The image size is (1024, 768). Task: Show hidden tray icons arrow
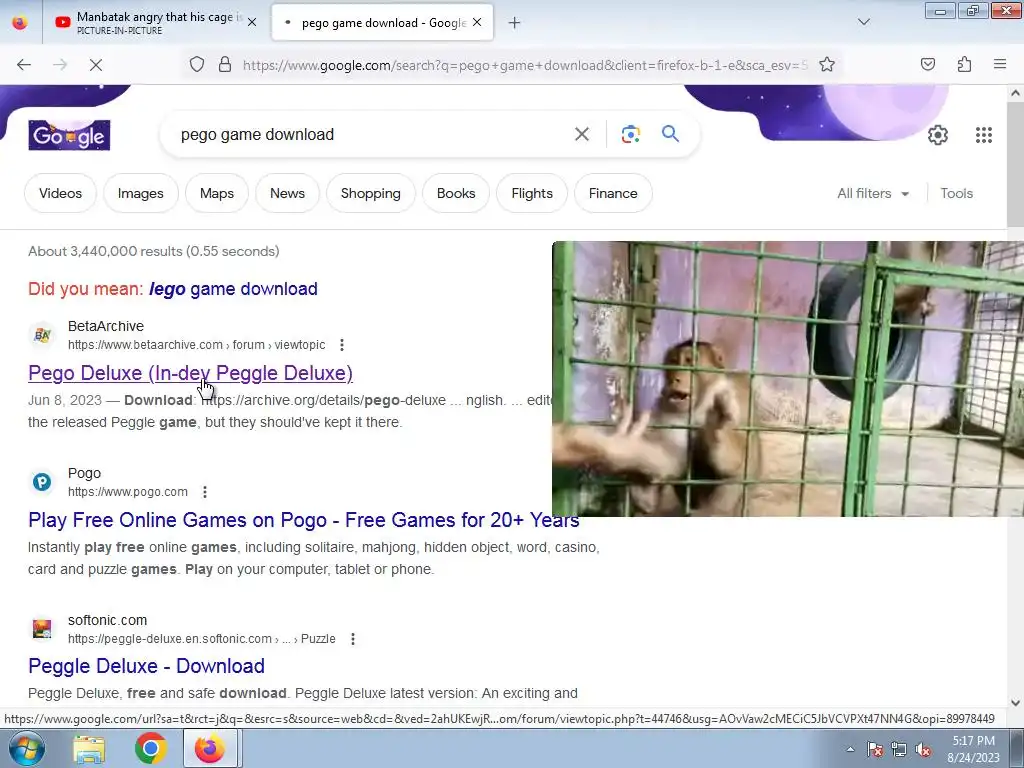coord(850,749)
